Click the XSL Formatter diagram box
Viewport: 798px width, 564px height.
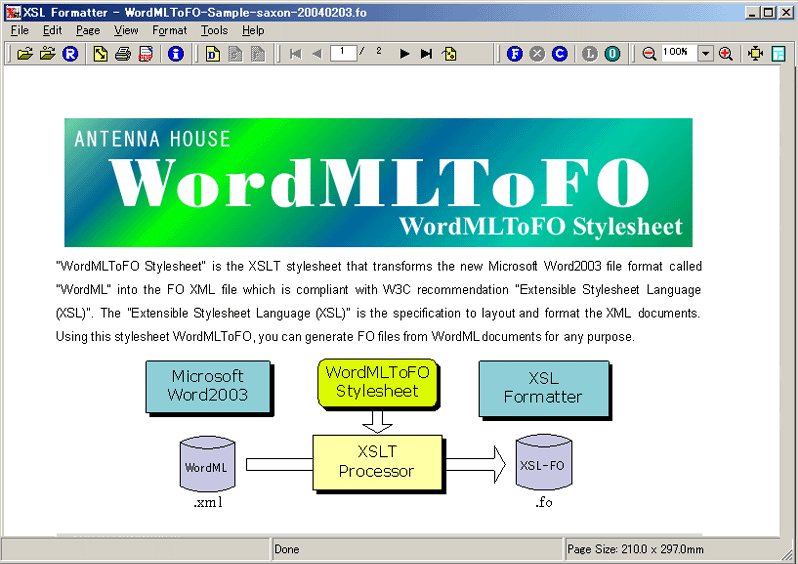point(544,388)
